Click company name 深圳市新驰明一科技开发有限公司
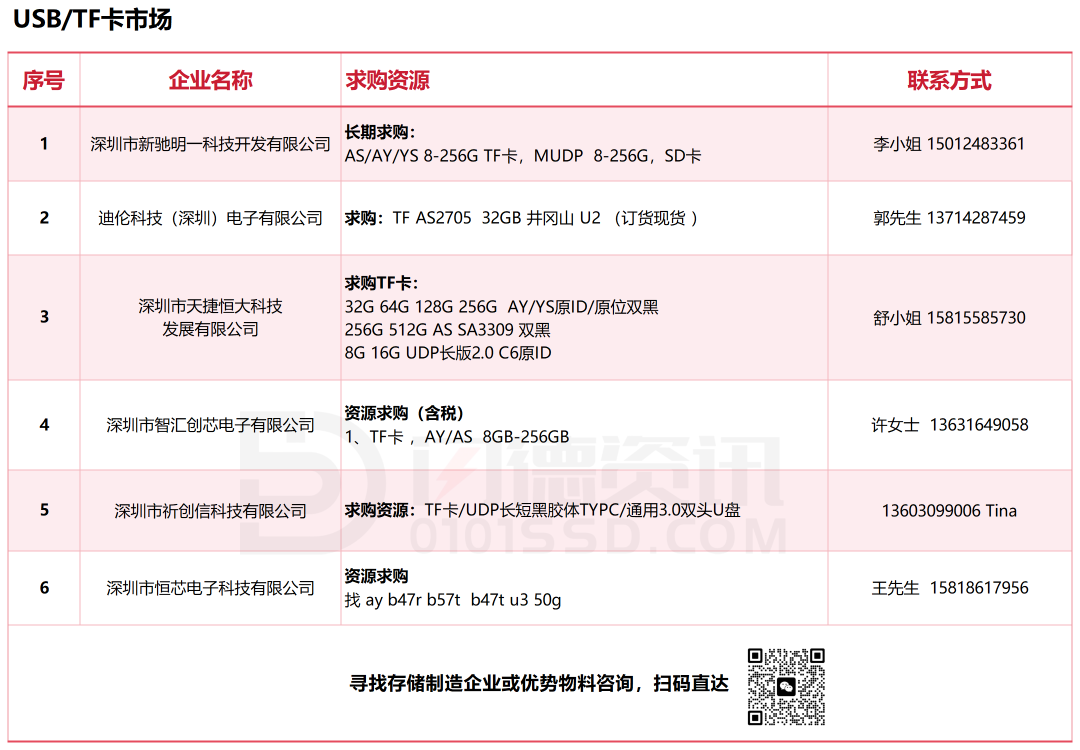 210,144
